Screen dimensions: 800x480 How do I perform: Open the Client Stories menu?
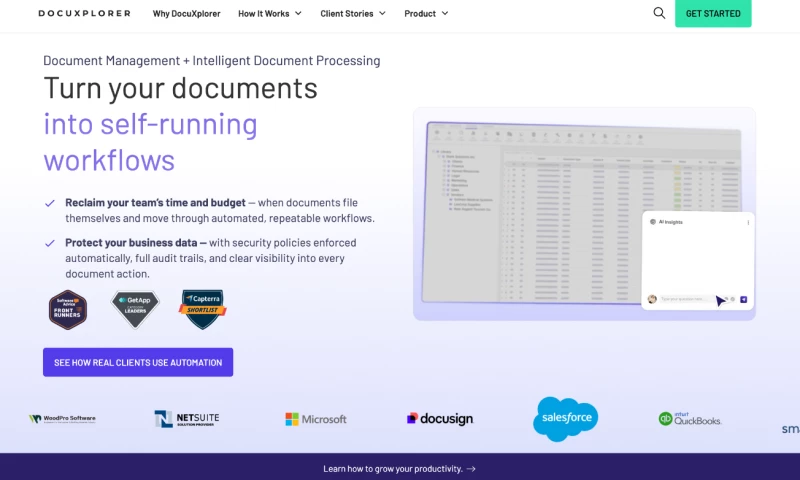tap(353, 14)
